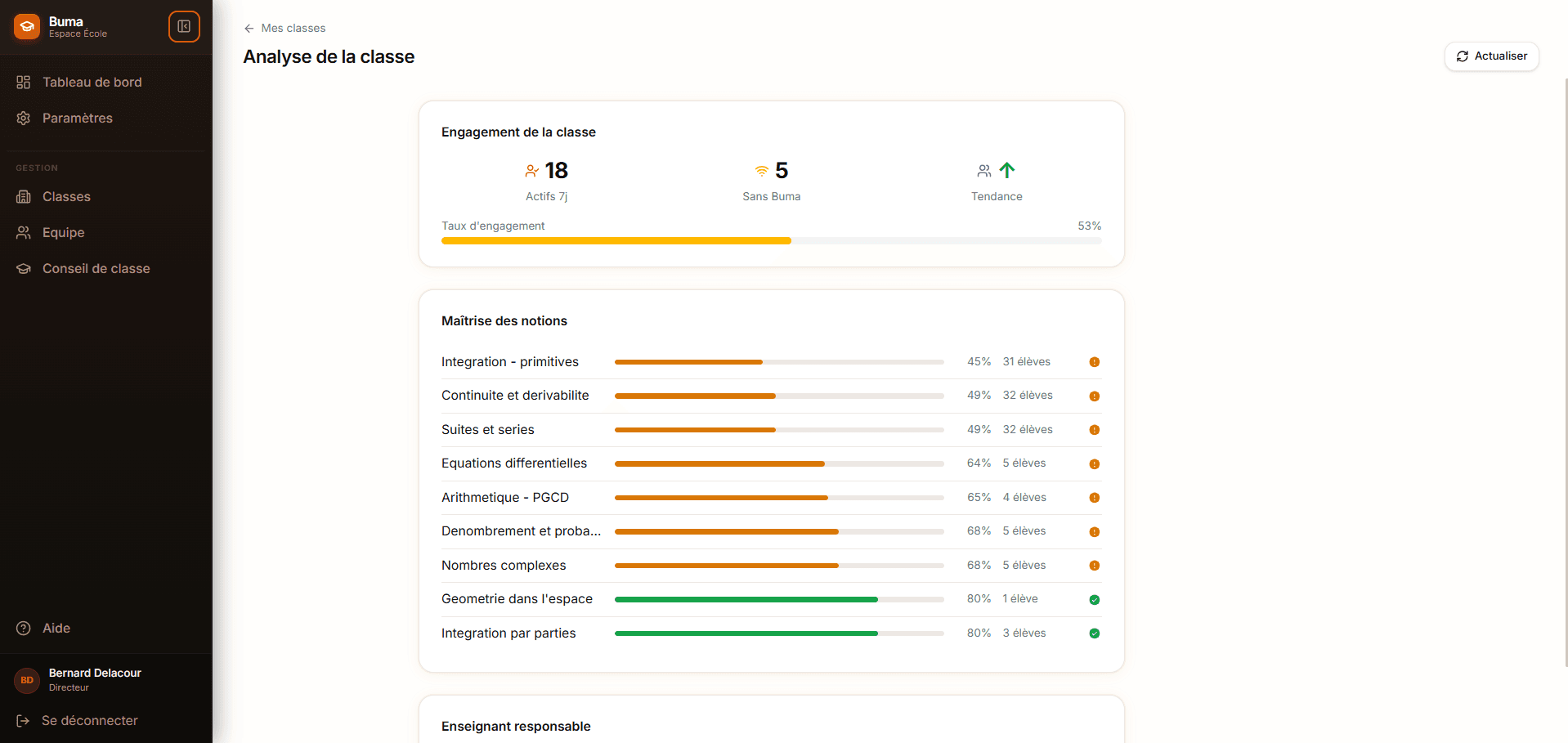Open Aide in sidebar
The image size is (1568, 743).
click(x=106, y=629)
